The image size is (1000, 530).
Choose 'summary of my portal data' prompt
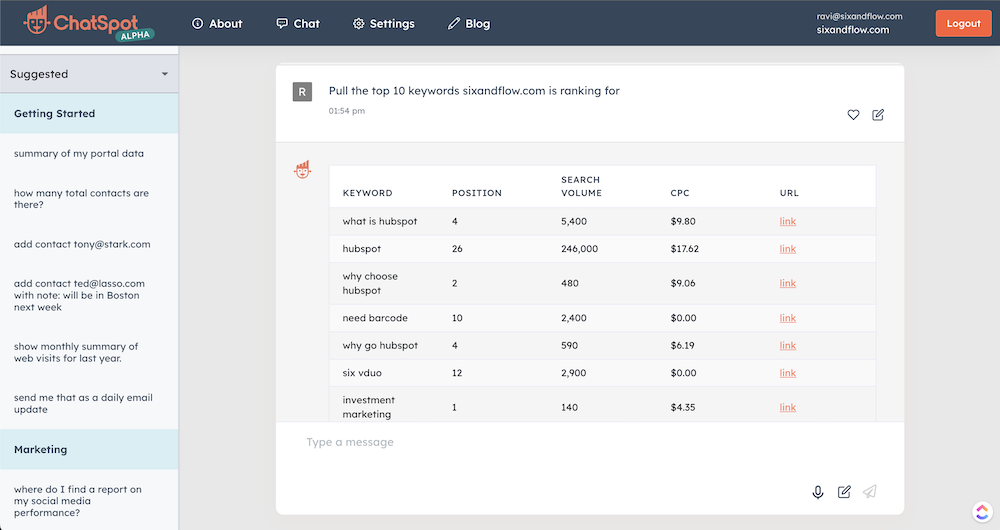click(78, 153)
